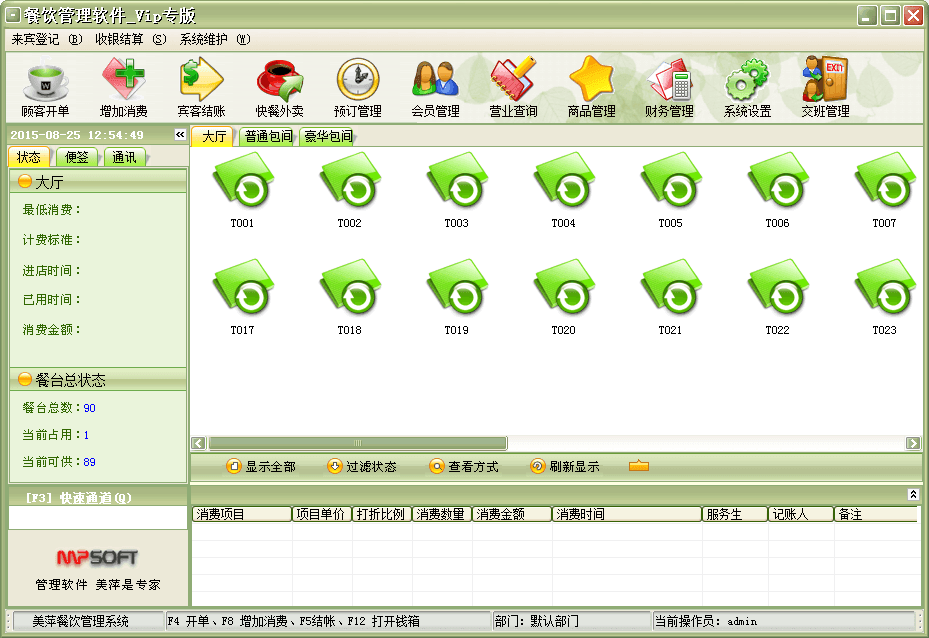Screen dimensions: 929x638
Task: Open 会员管理 people icon
Action: point(435,79)
